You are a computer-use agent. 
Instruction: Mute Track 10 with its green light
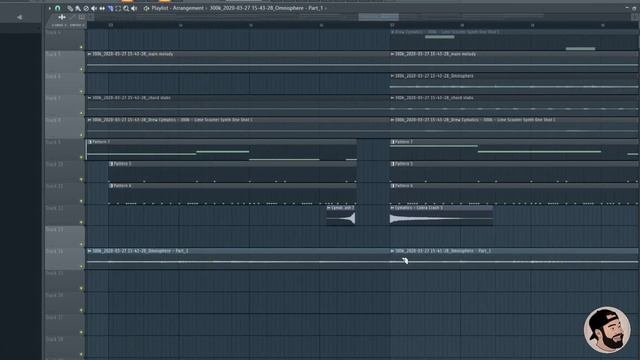81,179
